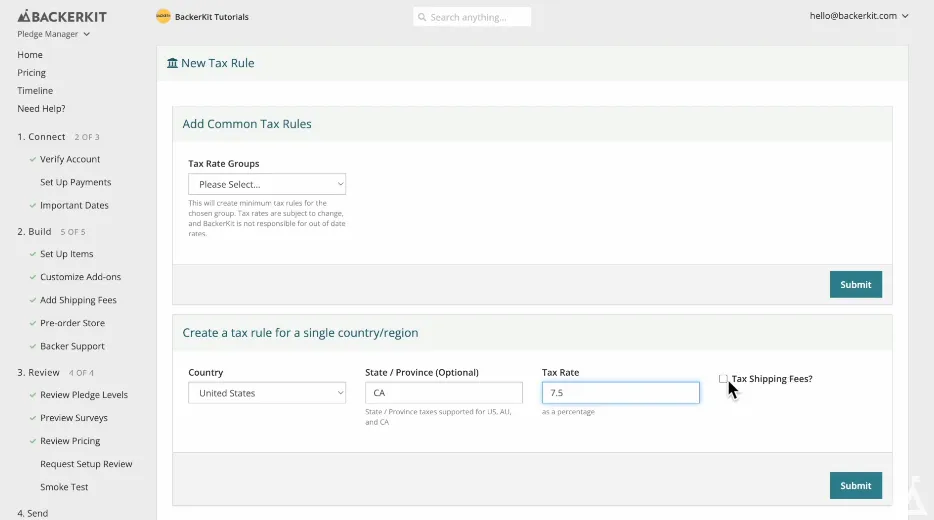
Task: Open the Pre-order Store step
Action: 72,323
